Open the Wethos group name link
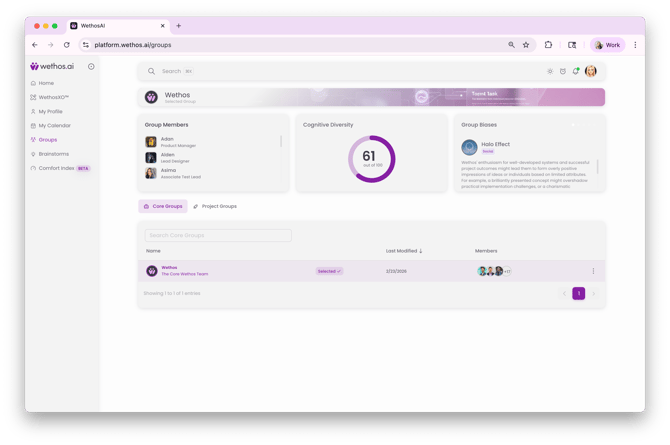This screenshot has height=445, width=670. (169, 267)
